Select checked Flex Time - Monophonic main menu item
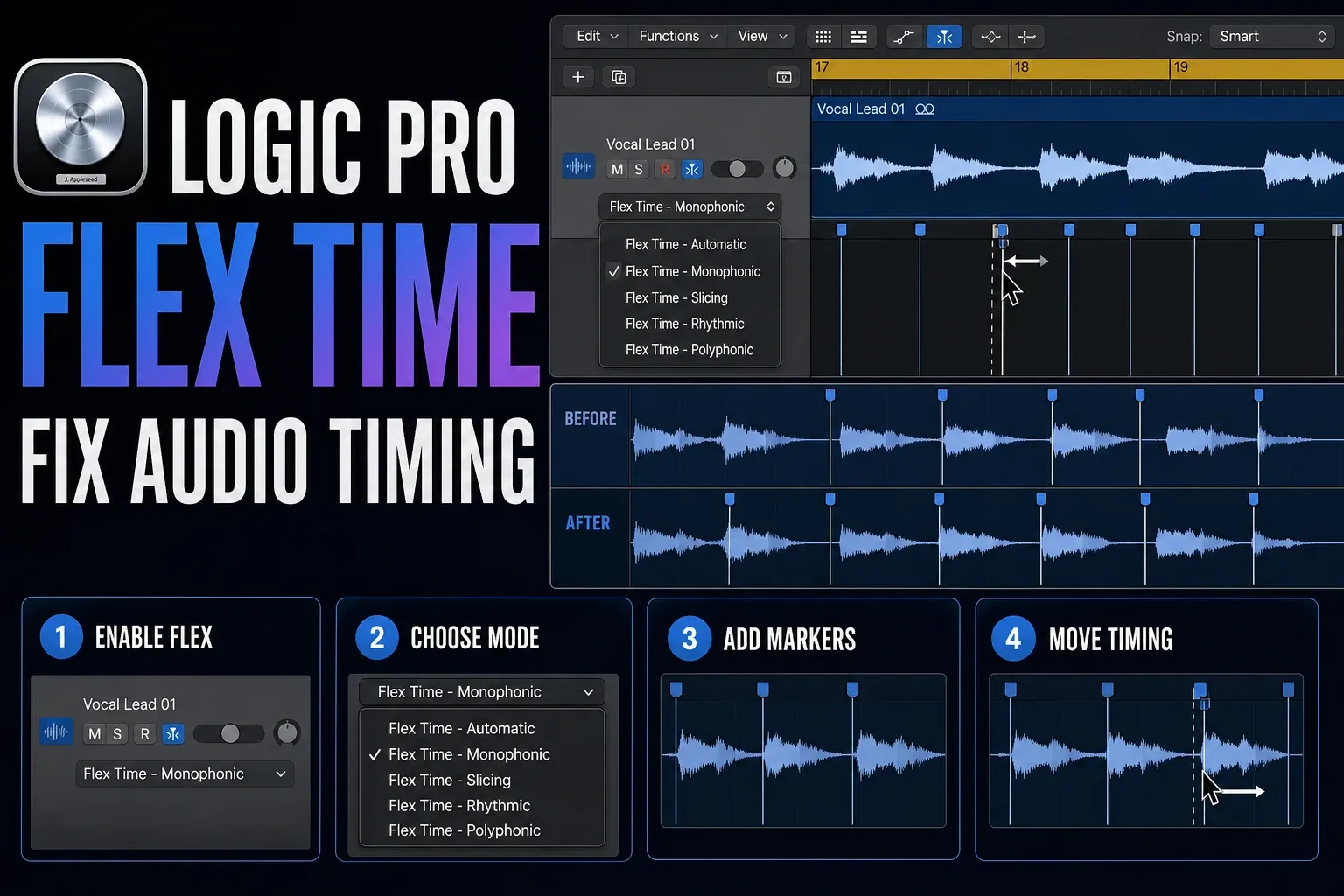The image size is (1344, 896). tap(692, 271)
